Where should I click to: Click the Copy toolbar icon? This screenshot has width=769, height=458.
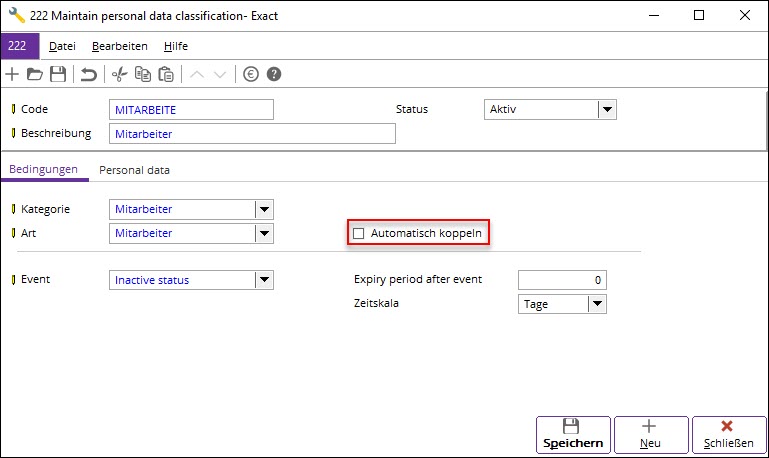tap(143, 75)
